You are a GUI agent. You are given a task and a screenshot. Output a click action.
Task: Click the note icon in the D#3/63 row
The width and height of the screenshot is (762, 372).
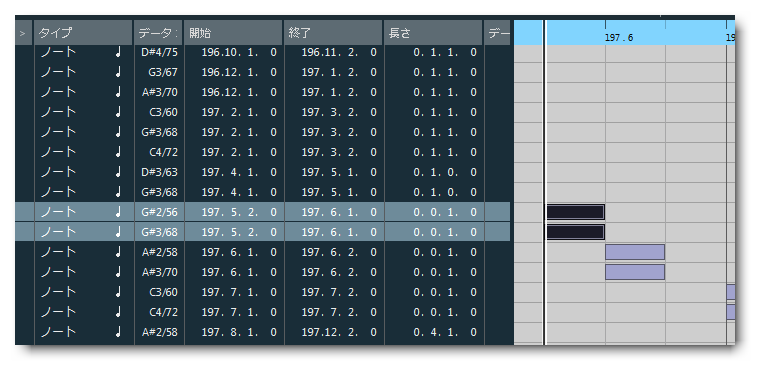point(118,172)
